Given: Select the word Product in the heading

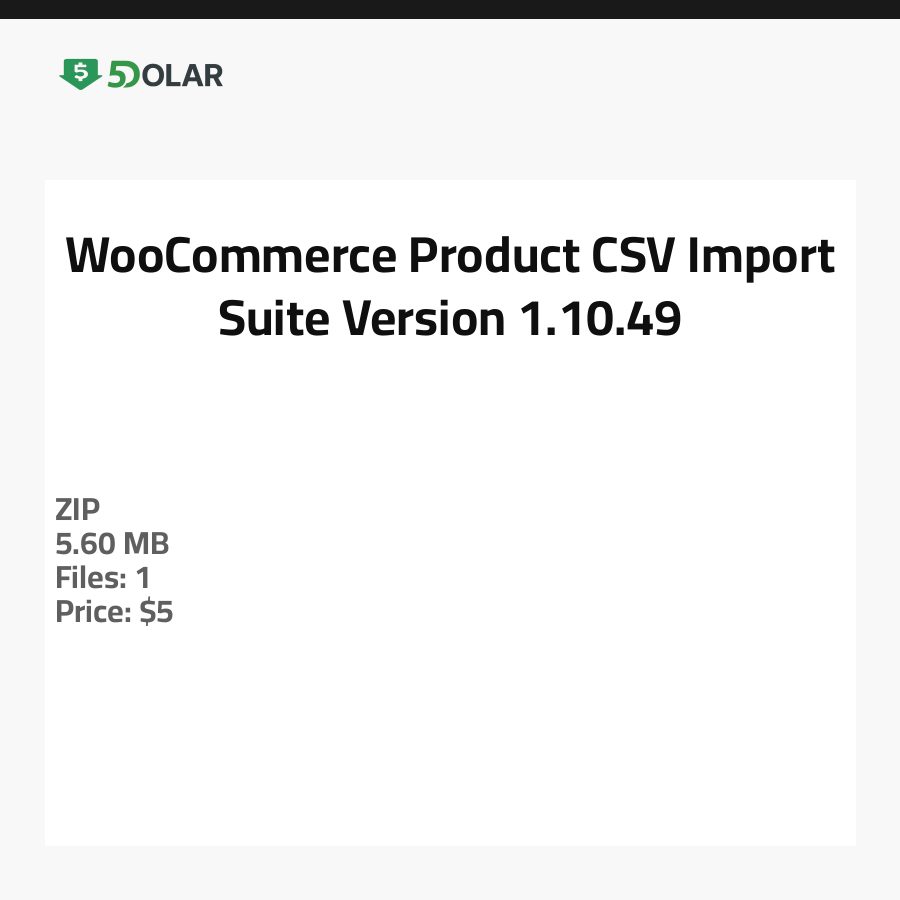Looking at the screenshot, I should 486,257.
